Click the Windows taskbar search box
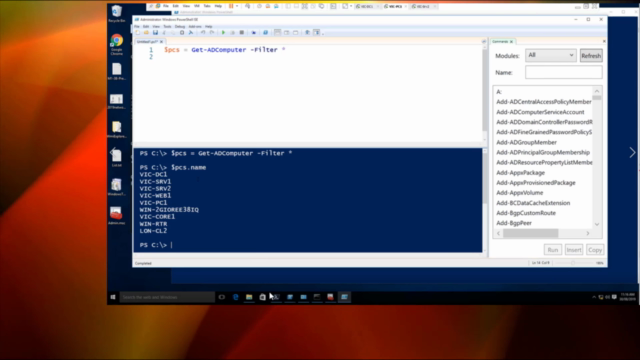 point(167,297)
